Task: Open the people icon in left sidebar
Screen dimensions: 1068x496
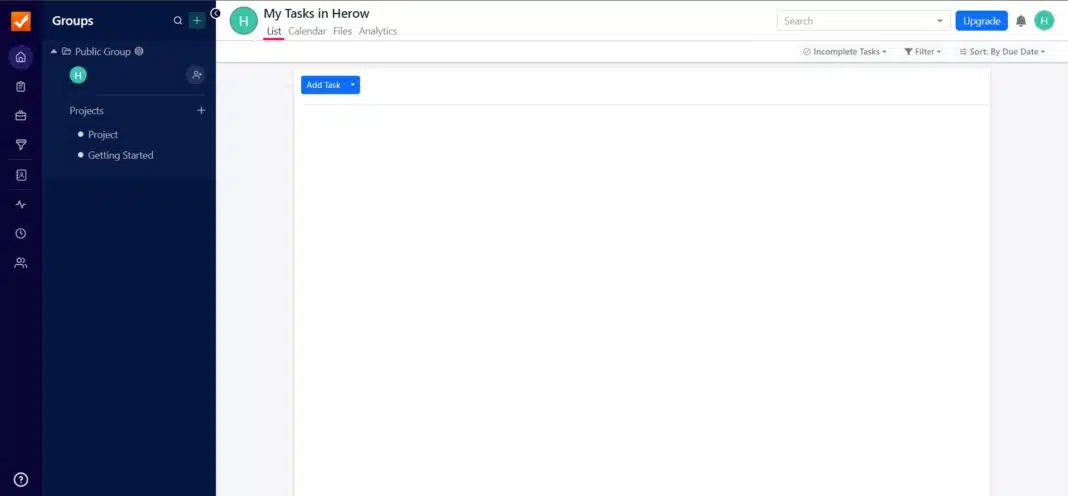Action: point(21,263)
